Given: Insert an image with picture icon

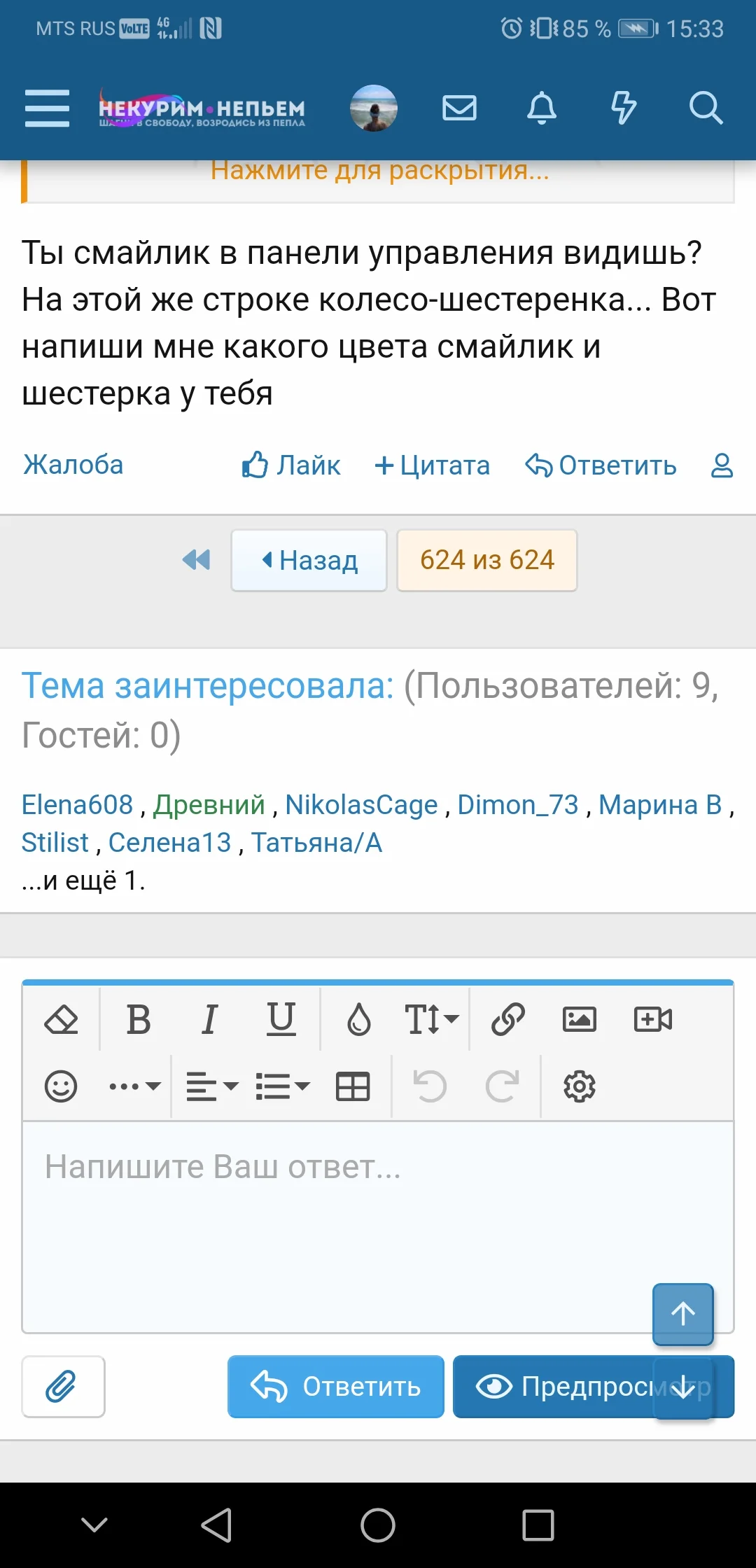Looking at the screenshot, I should pyautogui.click(x=580, y=1019).
